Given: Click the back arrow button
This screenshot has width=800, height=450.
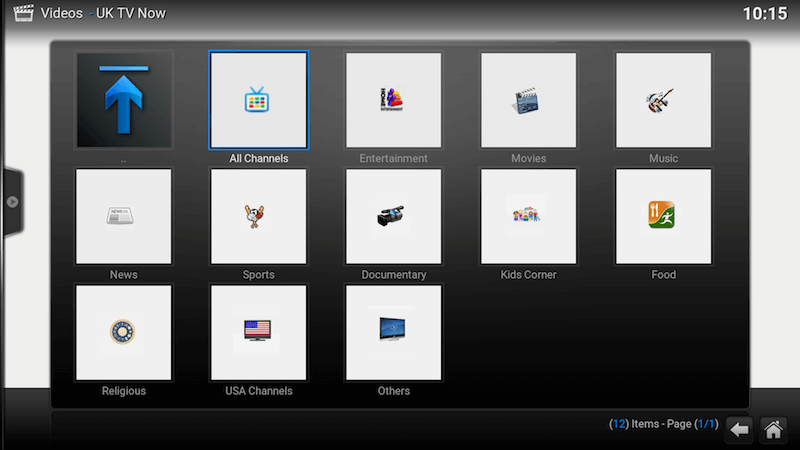Looking at the screenshot, I should pyautogui.click(x=738, y=429).
